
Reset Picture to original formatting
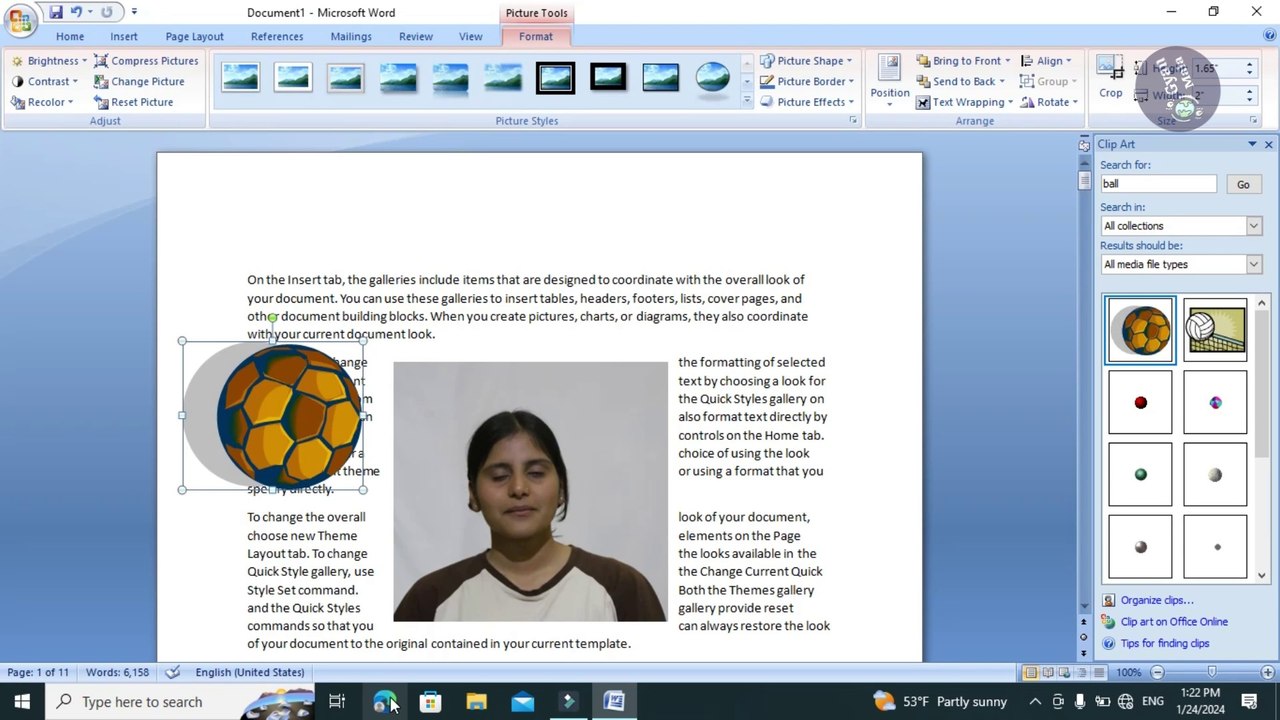[133, 102]
